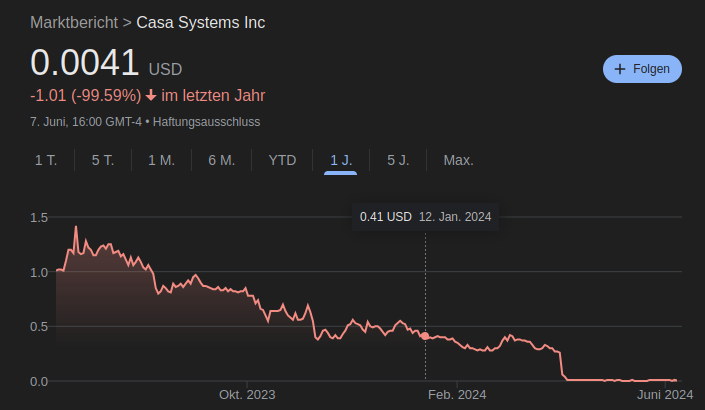Click the 1.5 y-axis label
The image size is (705, 410).
coord(39,218)
